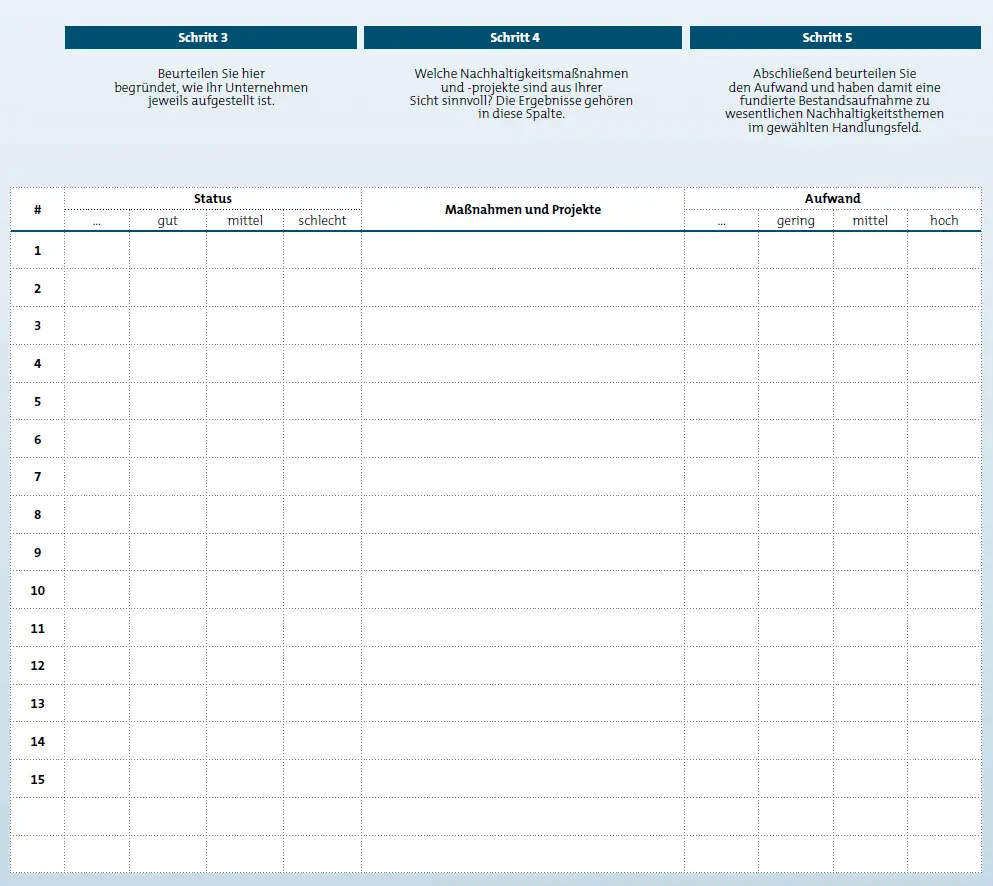Mark Aufwand 'gering' cell in row 2

pyautogui.click(x=796, y=289)
